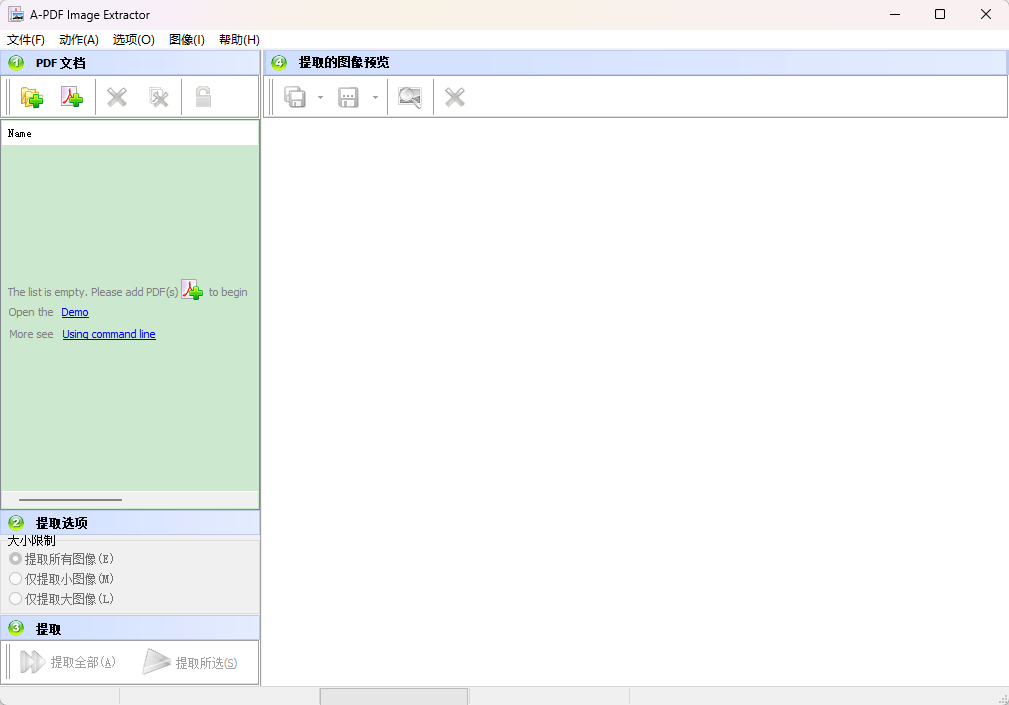This screenshot has width=1009, height=705.
Task: Click the image zoom preview magnifier icon
Action: coord(410,97)
